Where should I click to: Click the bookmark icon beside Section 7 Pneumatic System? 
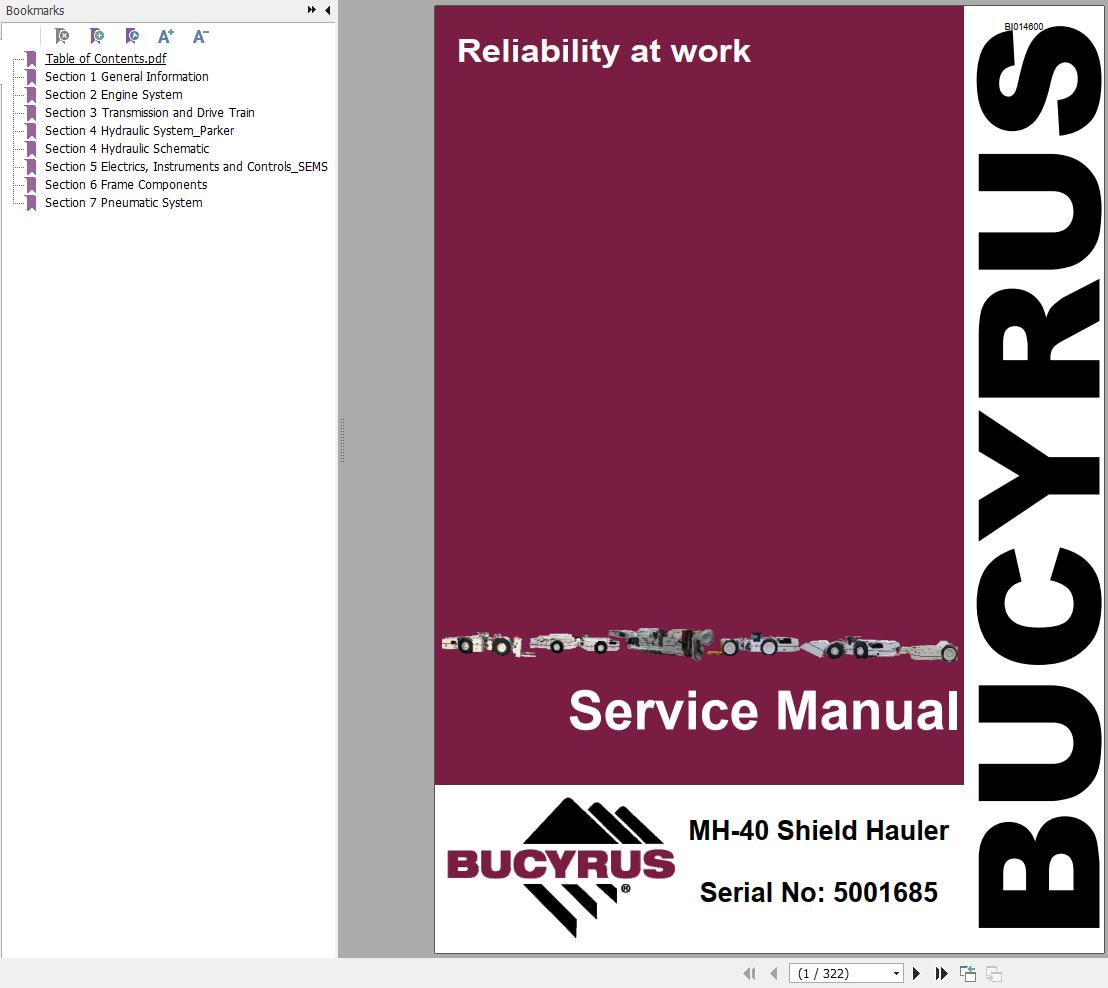tap(31, 203)
